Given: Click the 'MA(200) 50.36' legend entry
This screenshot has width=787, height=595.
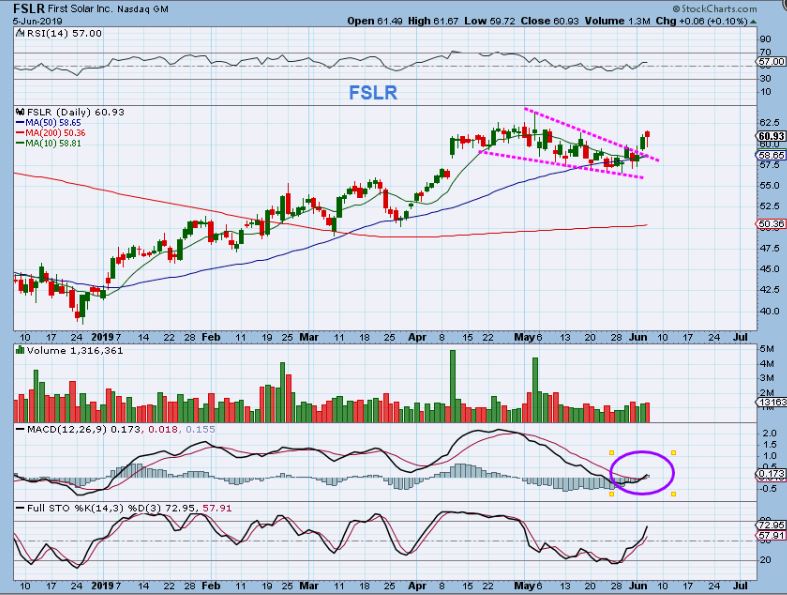Looking at the screenshot, I should [55, 133].
